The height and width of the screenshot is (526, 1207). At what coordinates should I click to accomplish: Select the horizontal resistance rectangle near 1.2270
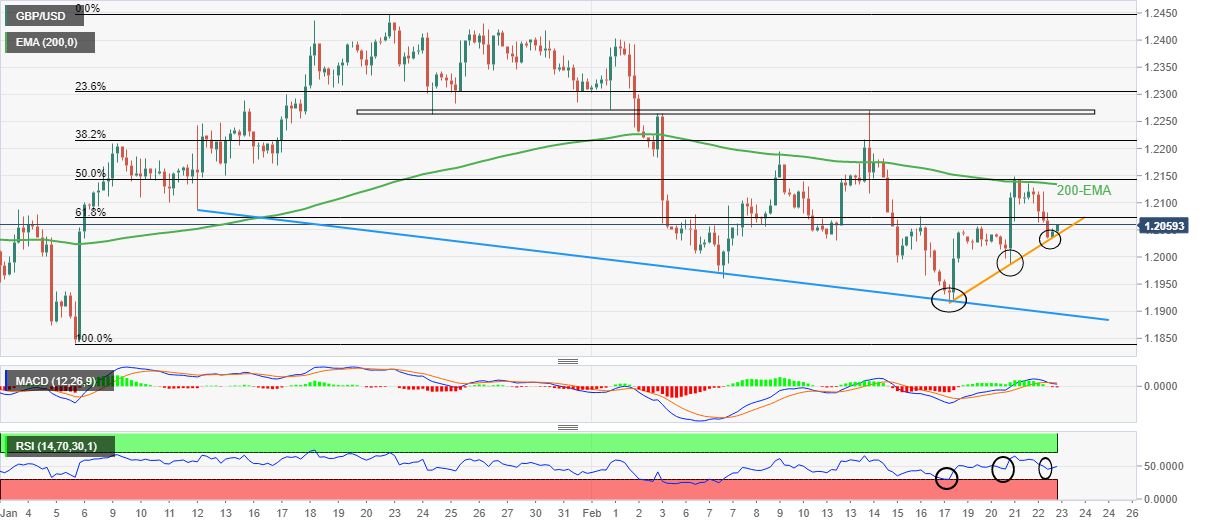click(725, 111)
